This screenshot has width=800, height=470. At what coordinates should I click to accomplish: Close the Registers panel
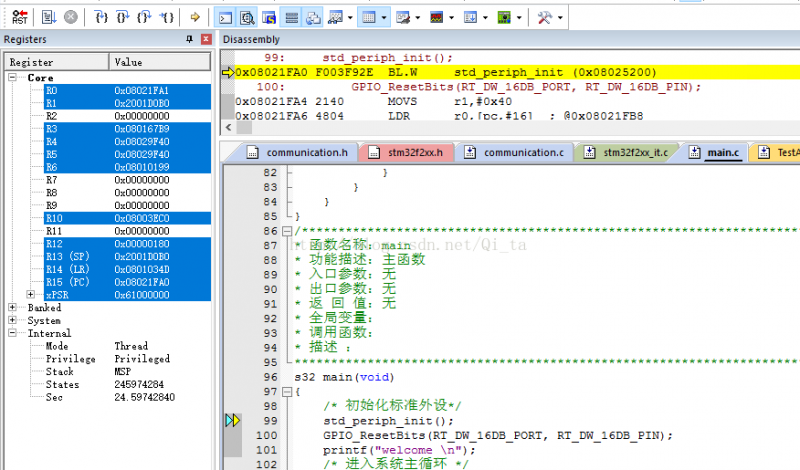[206, 39]
